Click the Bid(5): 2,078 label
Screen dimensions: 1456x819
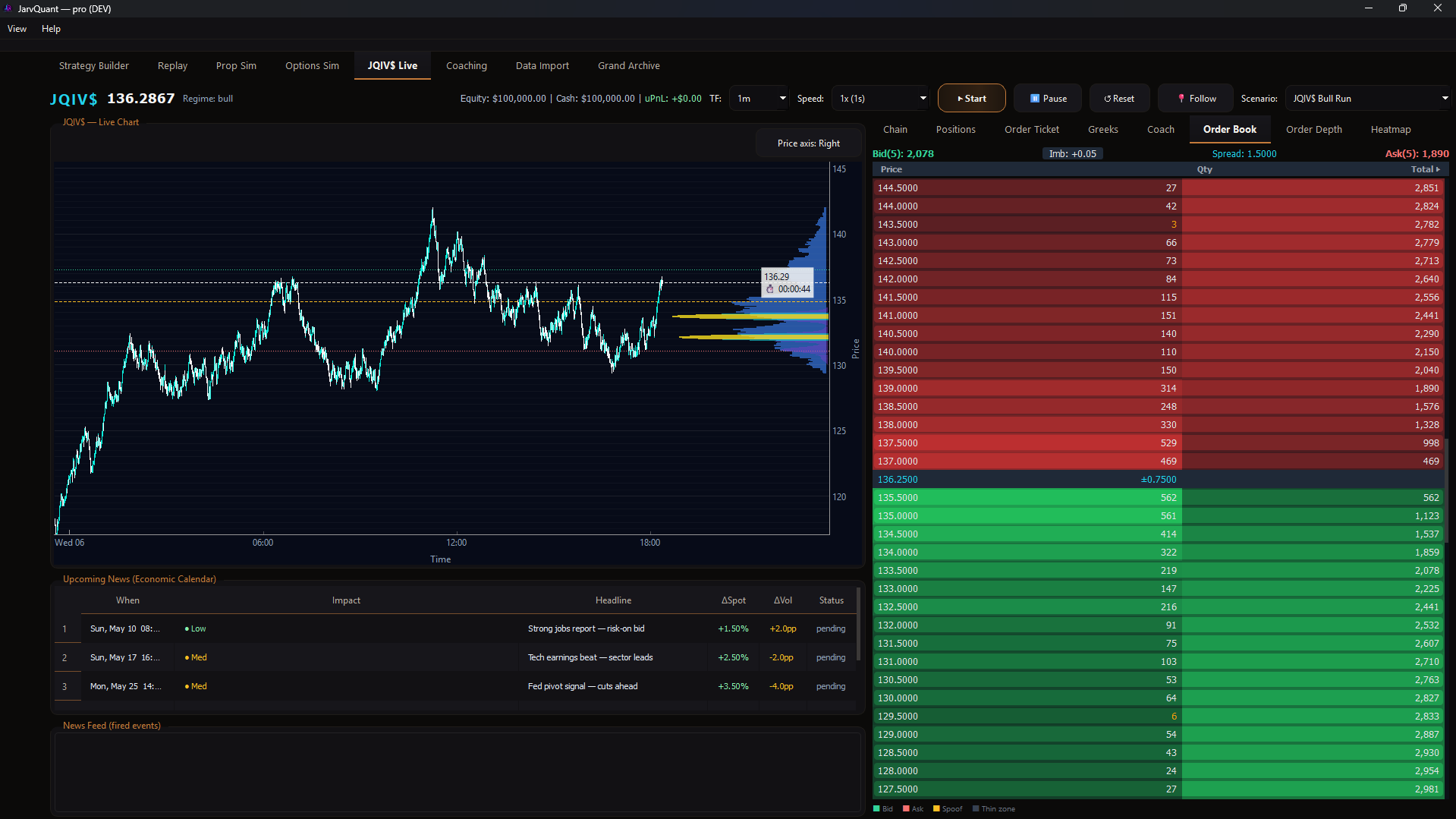pyautogui.click(x=903, y=154)
